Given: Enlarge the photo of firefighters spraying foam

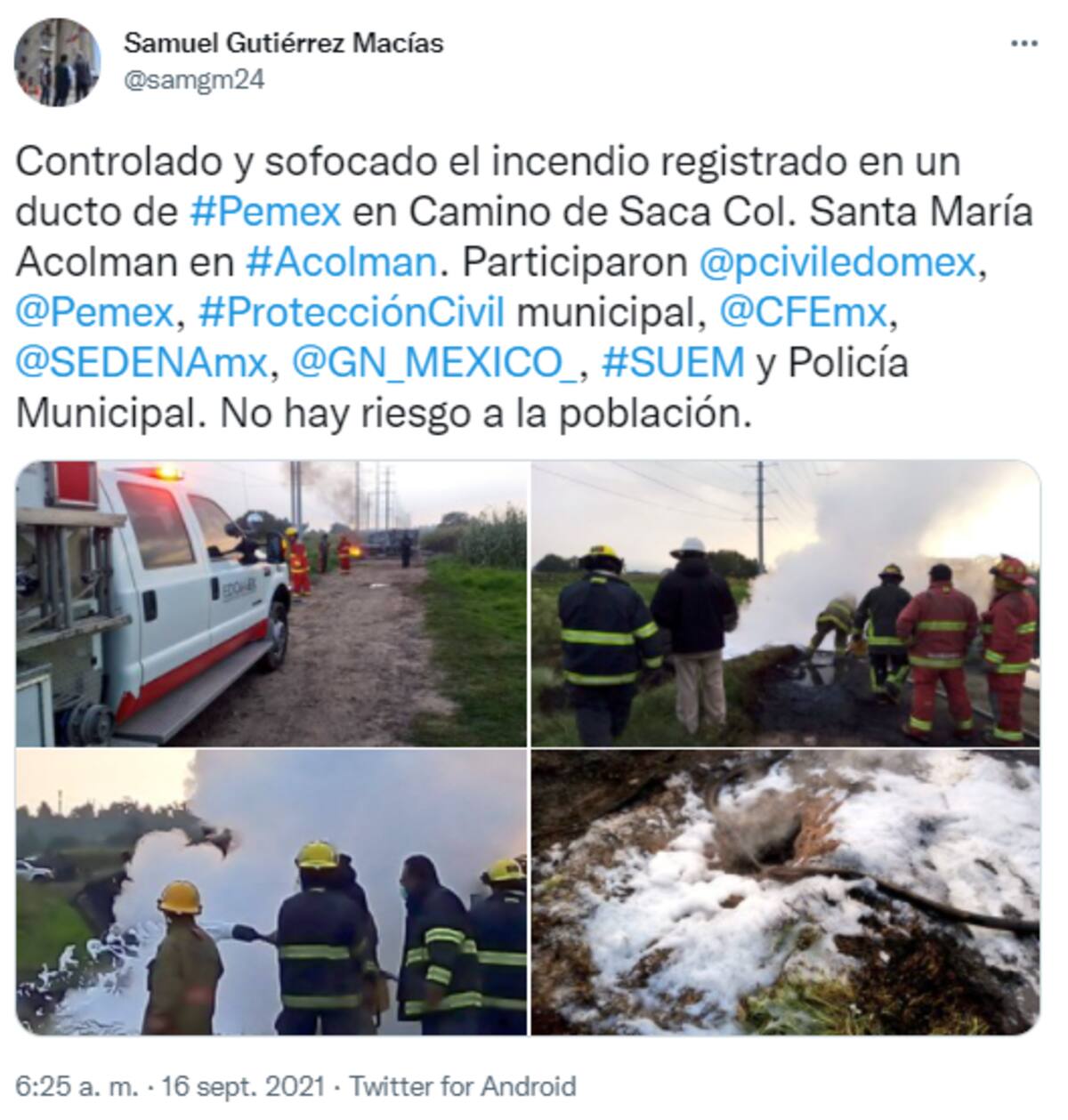Looking at the screenshot, I should [x=271, y=892].
